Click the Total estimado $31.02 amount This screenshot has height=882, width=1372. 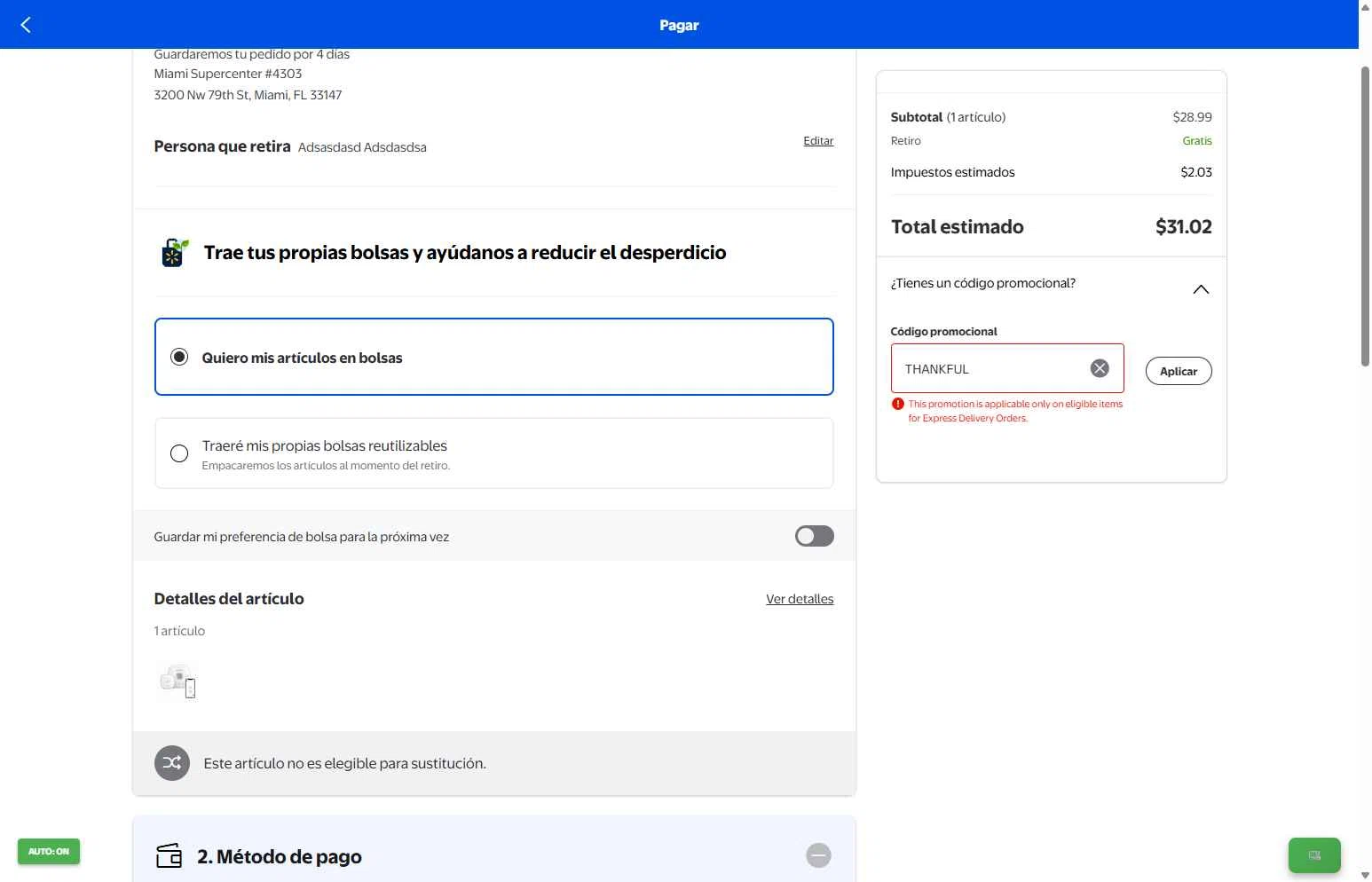pos(1183,226)
